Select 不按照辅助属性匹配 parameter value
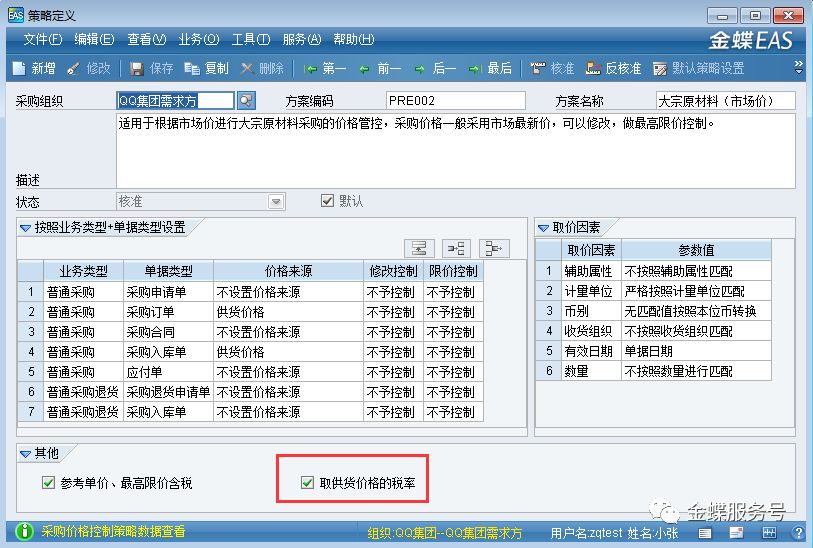Screen dimensions: 813x548 pyautogui.click(x=696, y=271)
